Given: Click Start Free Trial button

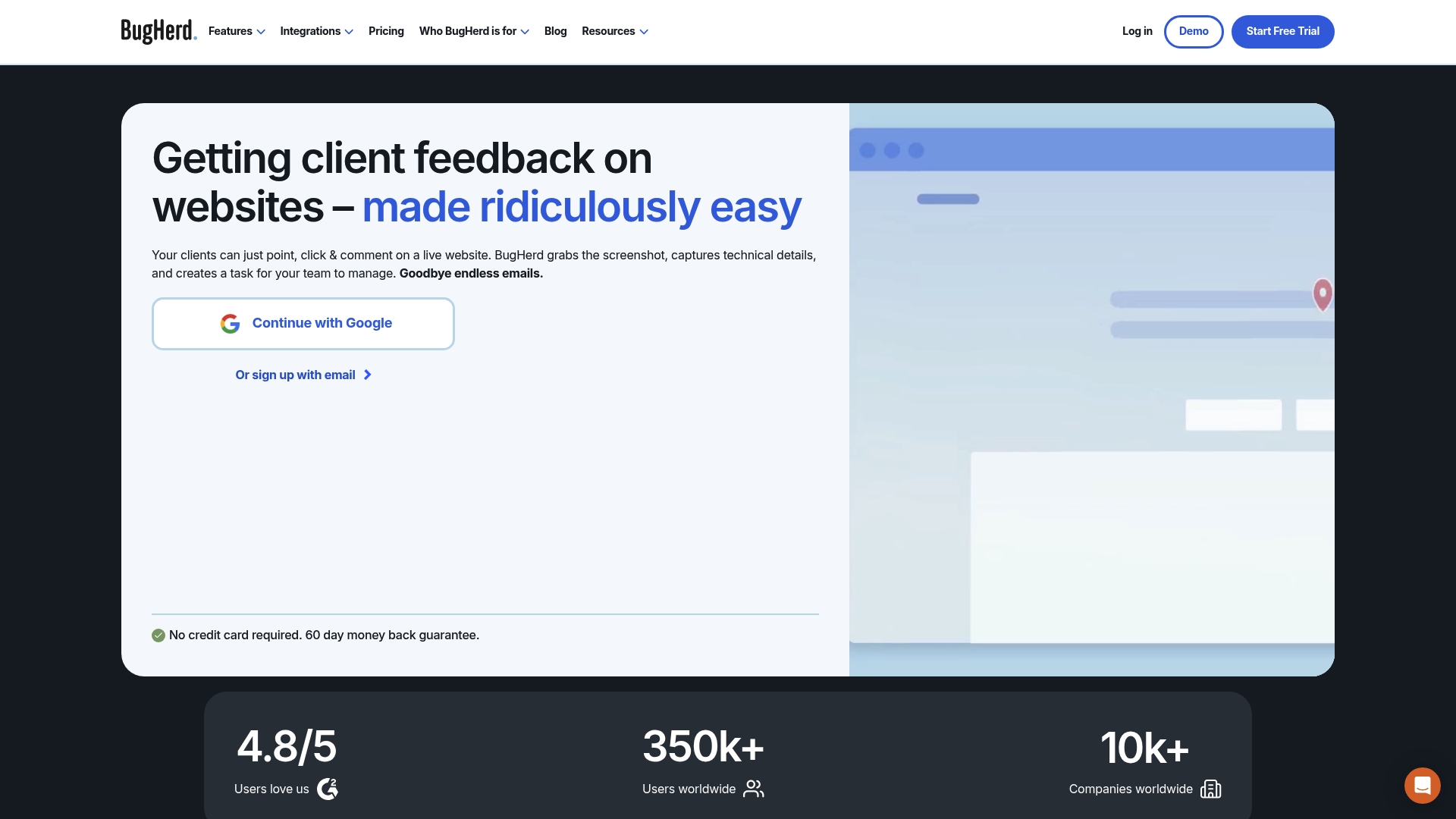Looking at the screenshot, I should (1282, 31).
